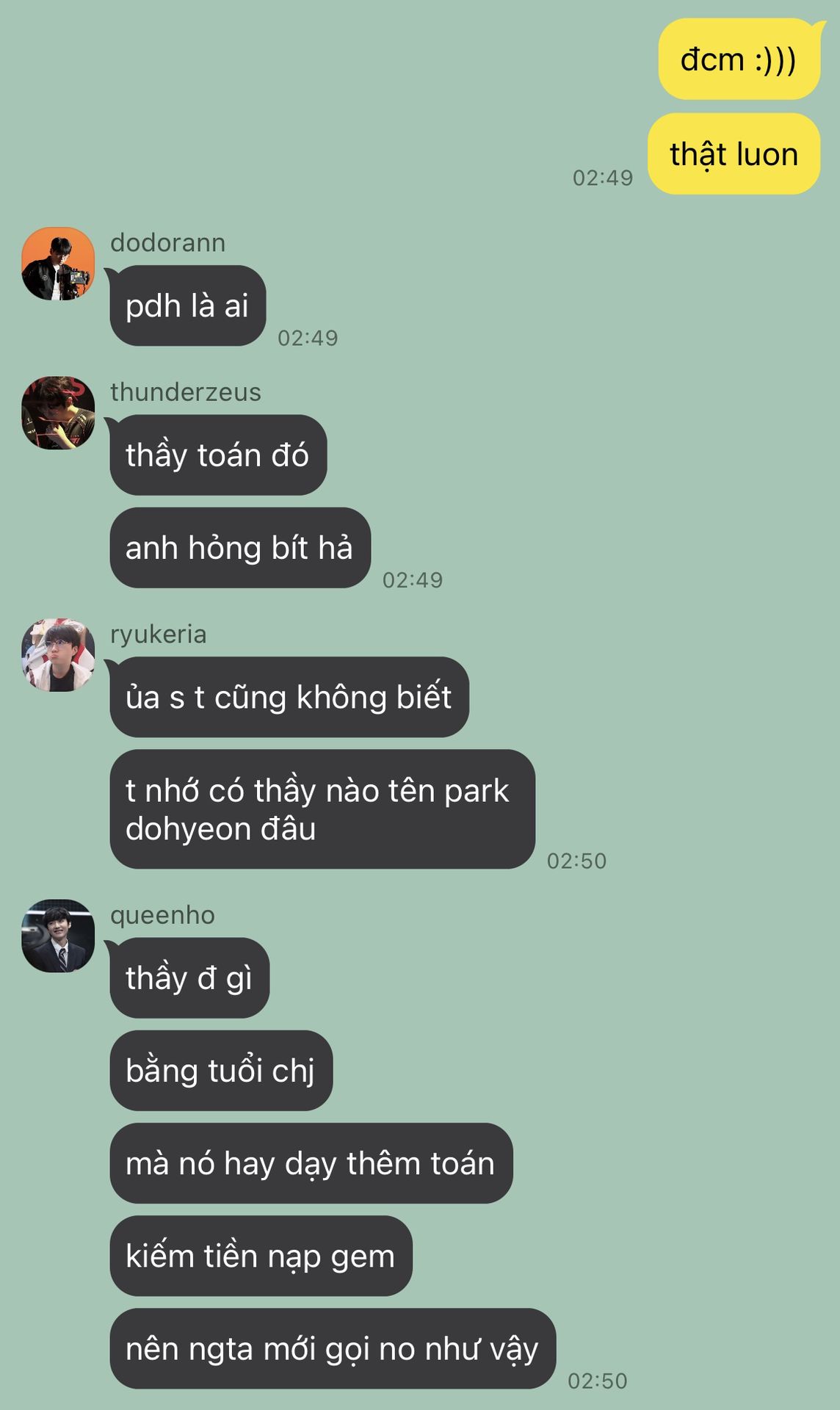
Task: Click the queenho username label
Action: [x=162, y=916]
